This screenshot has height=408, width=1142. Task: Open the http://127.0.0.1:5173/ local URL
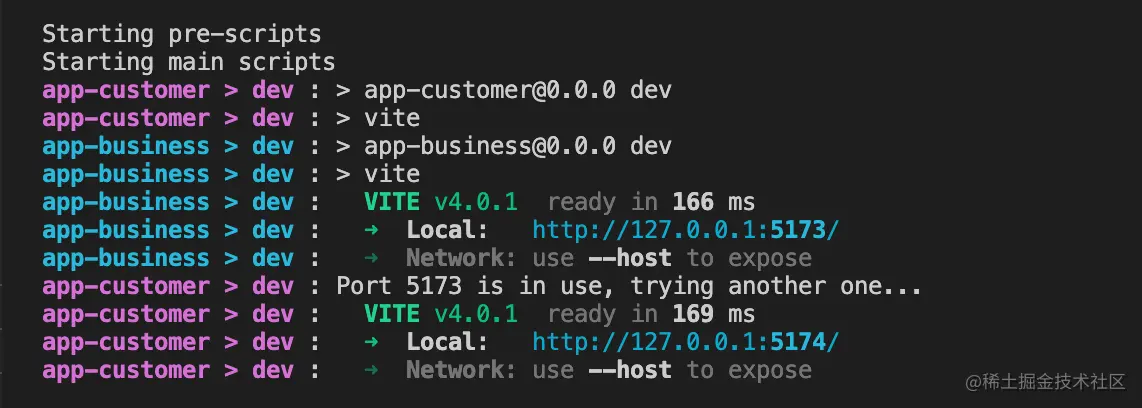686,230
